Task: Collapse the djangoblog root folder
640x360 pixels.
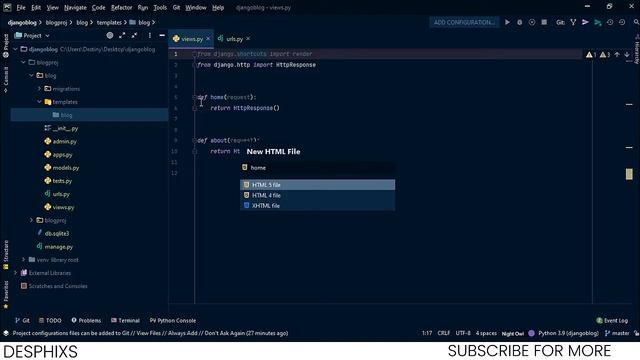Action: click(x=16, y=49)
